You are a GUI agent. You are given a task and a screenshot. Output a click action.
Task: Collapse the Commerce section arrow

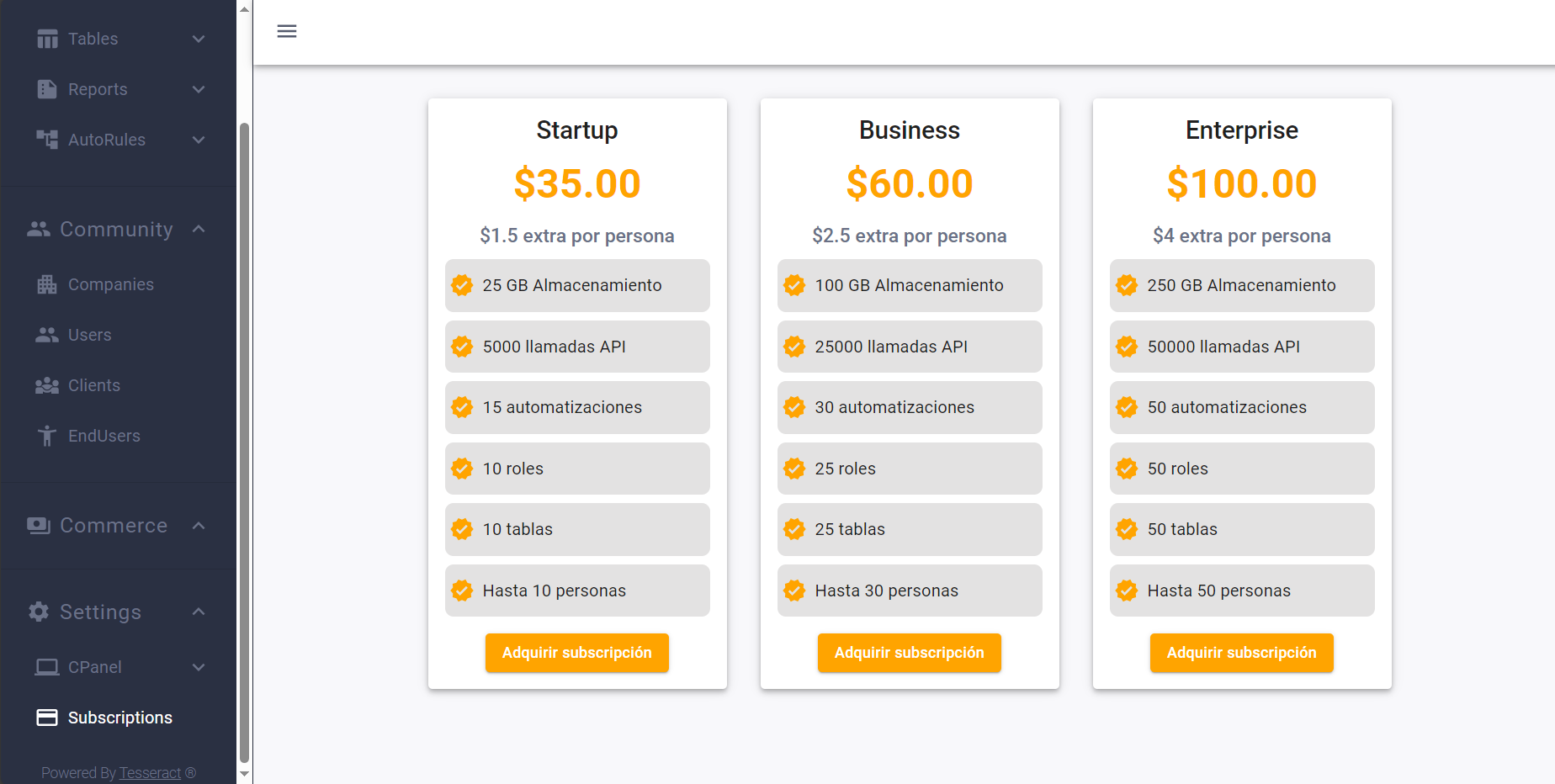click(199, 526)
